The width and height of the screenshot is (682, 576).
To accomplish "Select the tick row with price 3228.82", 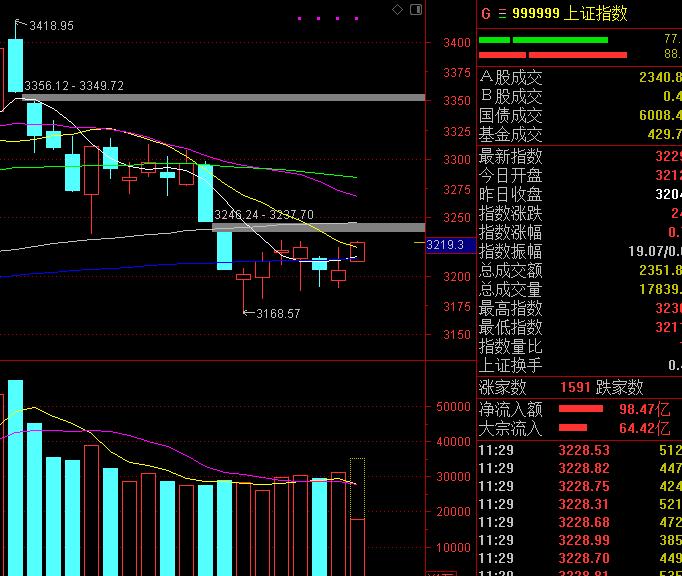I will 580,469.
